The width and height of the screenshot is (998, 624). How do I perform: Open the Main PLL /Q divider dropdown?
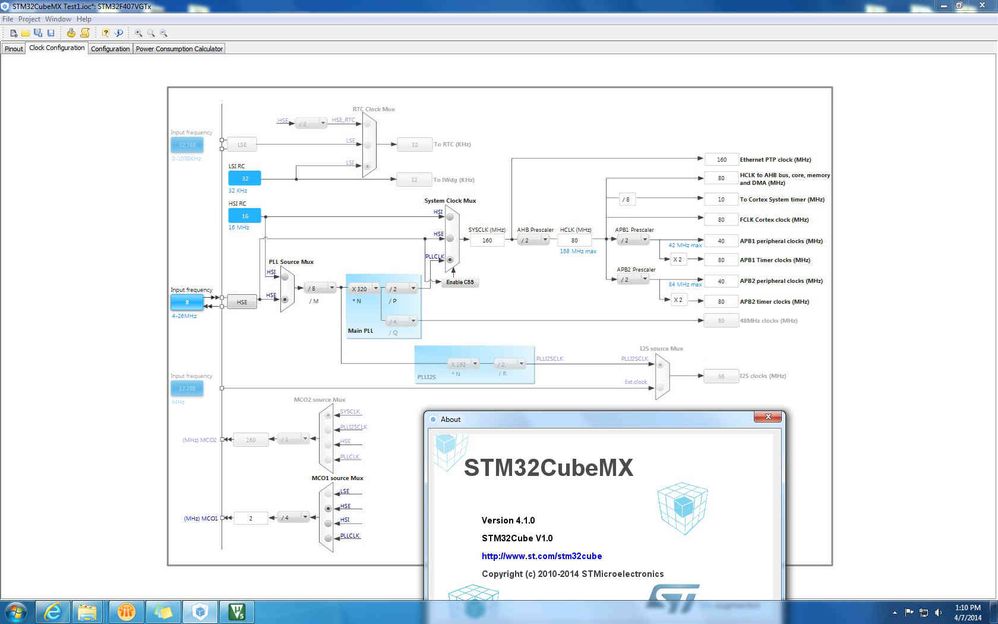402,321
